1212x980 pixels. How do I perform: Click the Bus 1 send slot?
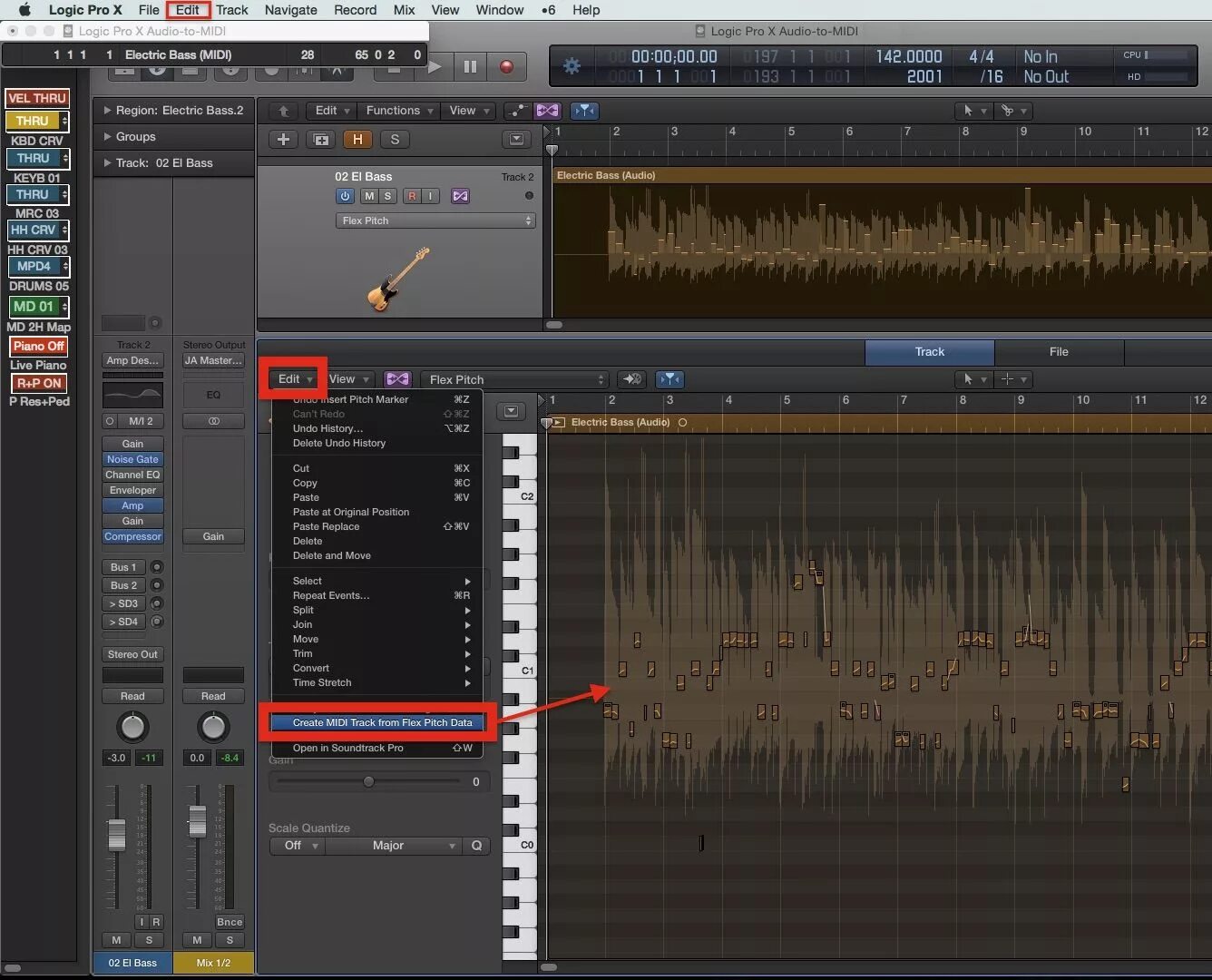click(123, 567)
